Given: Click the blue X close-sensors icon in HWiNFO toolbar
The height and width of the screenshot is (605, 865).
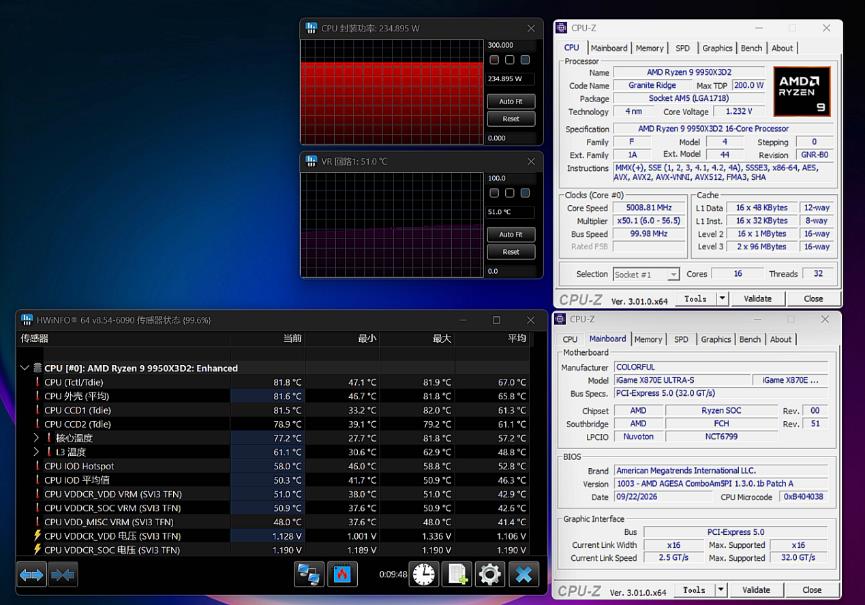Looking at the screenshot, I should pos(524,575).
